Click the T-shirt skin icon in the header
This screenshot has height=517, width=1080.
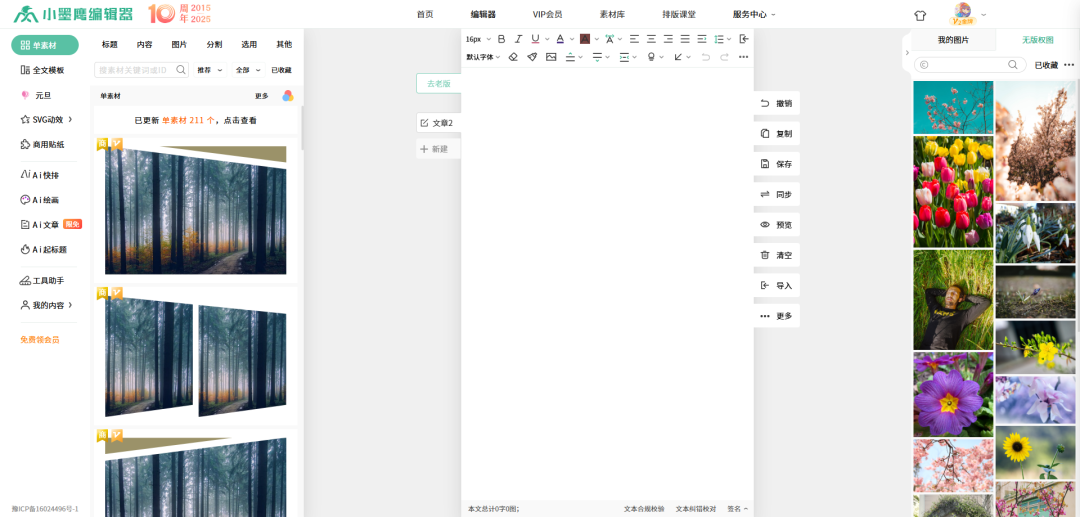(920, 14)
